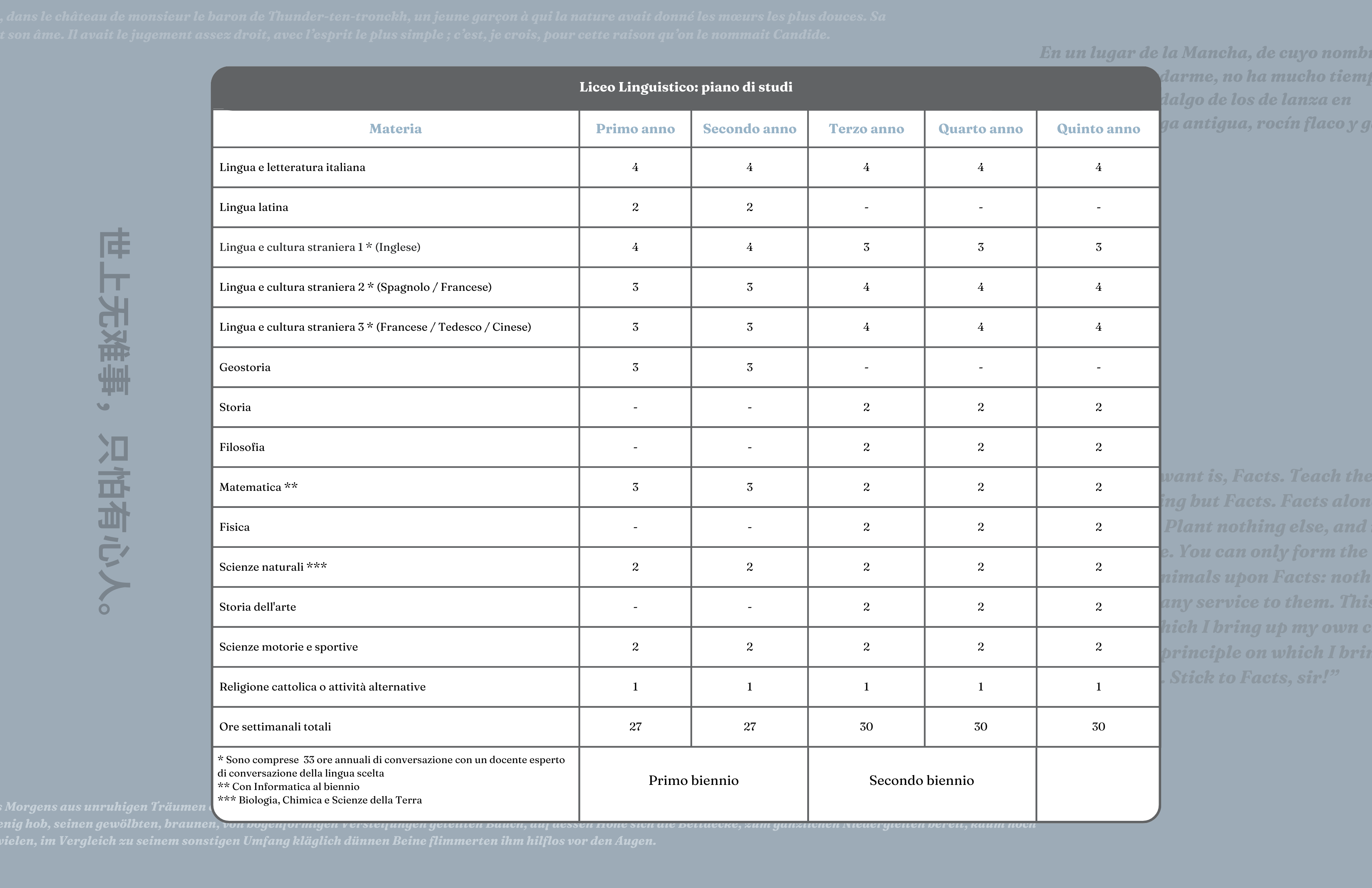The height and width of the screenshot is (888, 1372).
Task: Click the Quarto anno column header
Action: [x=980, y=129]
